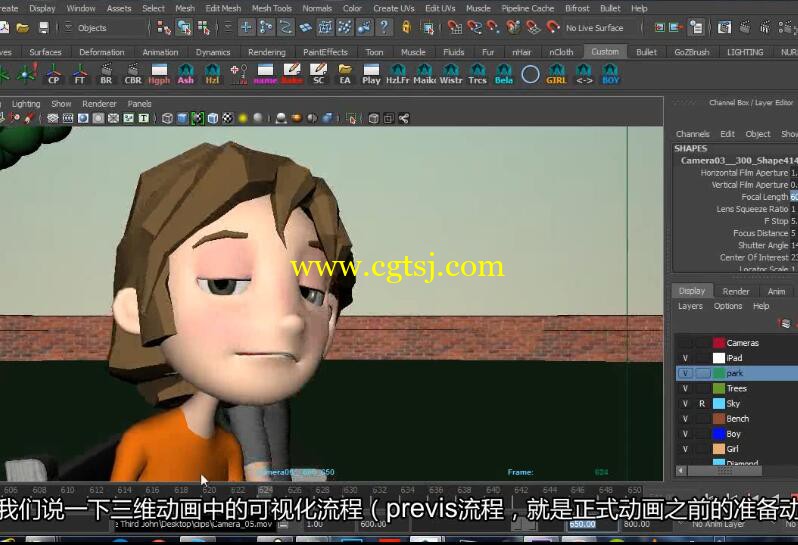Viewport: 798px width, 545px height.
Task: Open the Create UVs menu
Action: tap(393, 8)
